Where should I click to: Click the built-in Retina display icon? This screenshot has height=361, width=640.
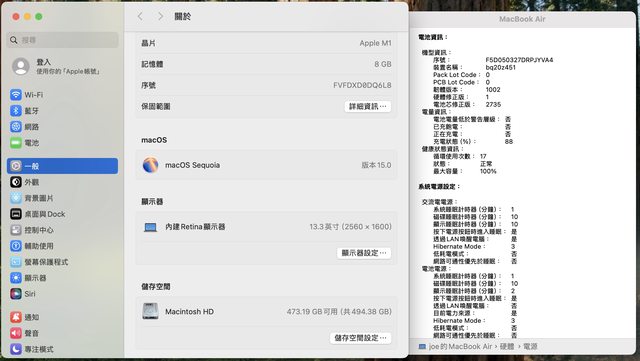click(150, 227)
